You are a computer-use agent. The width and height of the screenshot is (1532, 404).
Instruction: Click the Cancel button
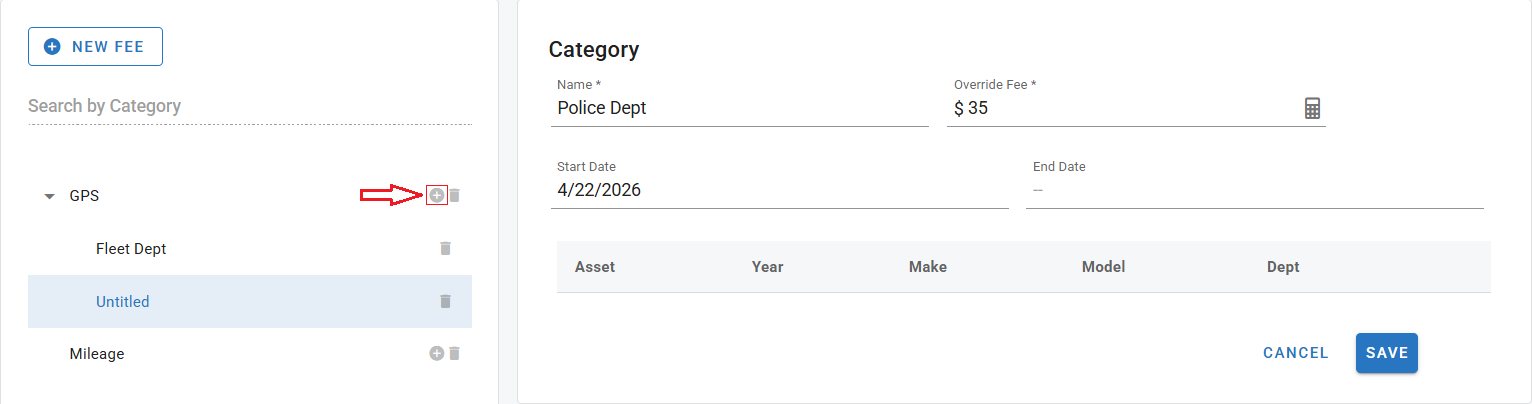point(1296,353)
